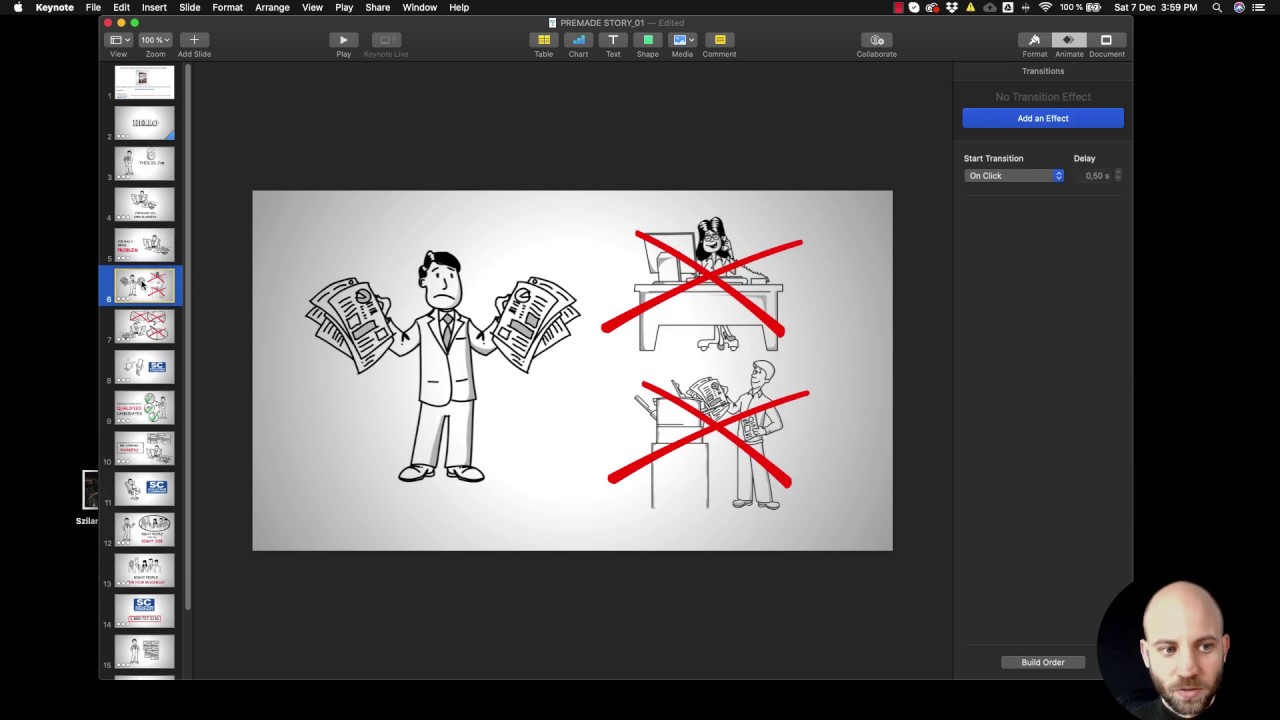Image resolution: width=1280 pixels, height=720 pixels.
Task: Click the slide navigator scrollbar
Action: (x=187, y=335)
